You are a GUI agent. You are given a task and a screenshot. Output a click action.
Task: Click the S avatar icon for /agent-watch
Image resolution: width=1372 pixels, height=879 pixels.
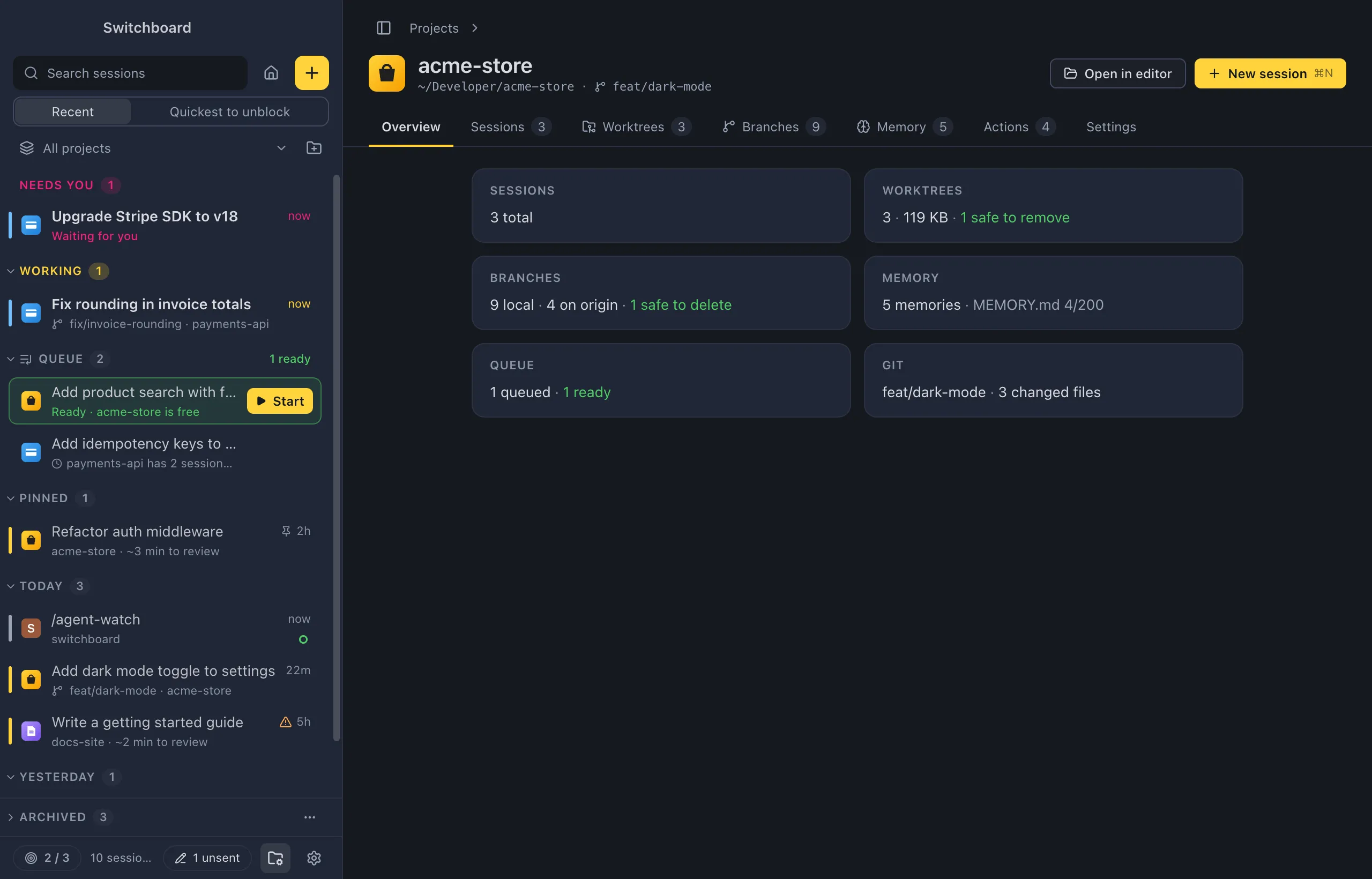pos(31,628)
